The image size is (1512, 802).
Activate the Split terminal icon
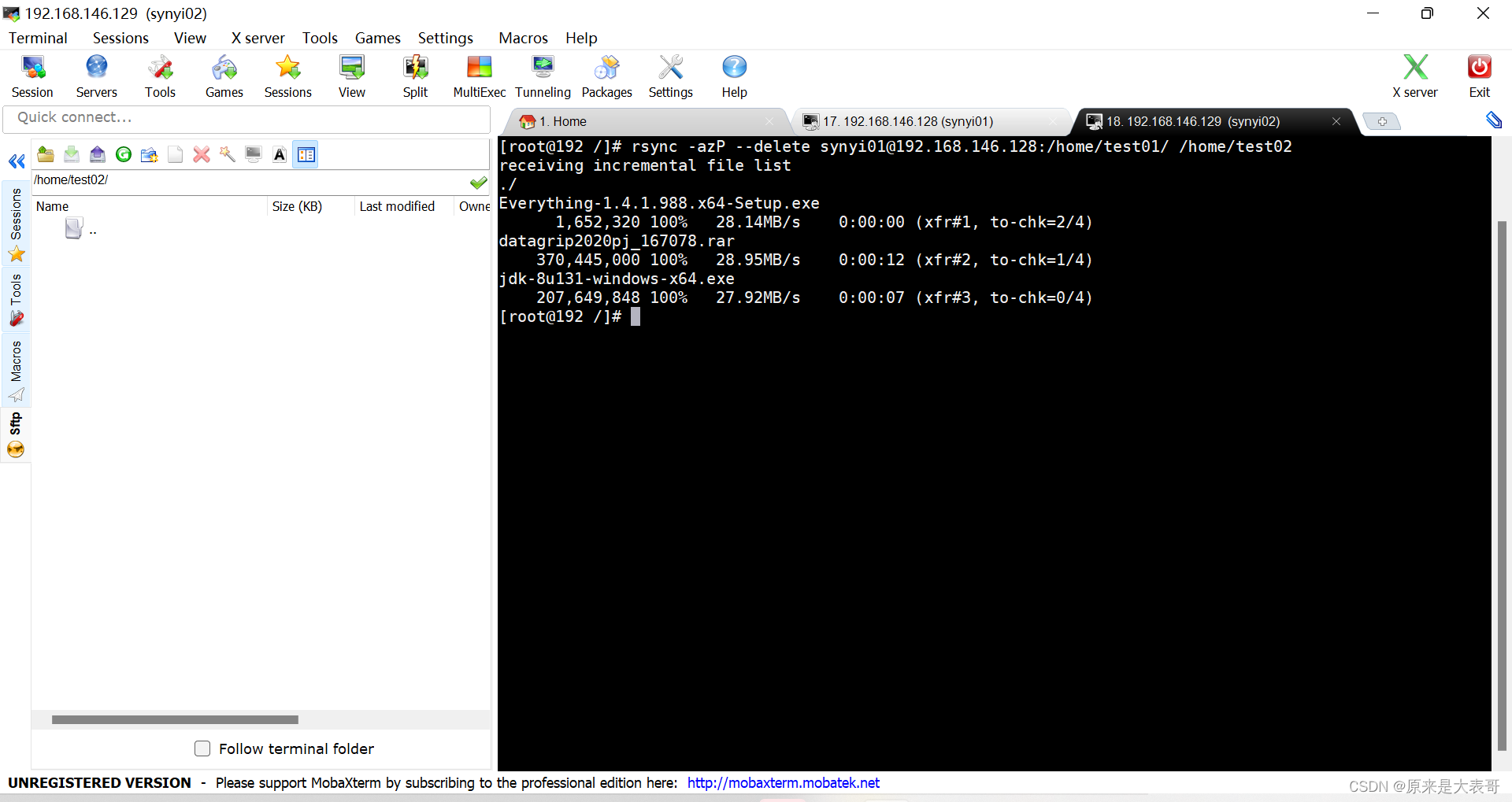[415, 76]
